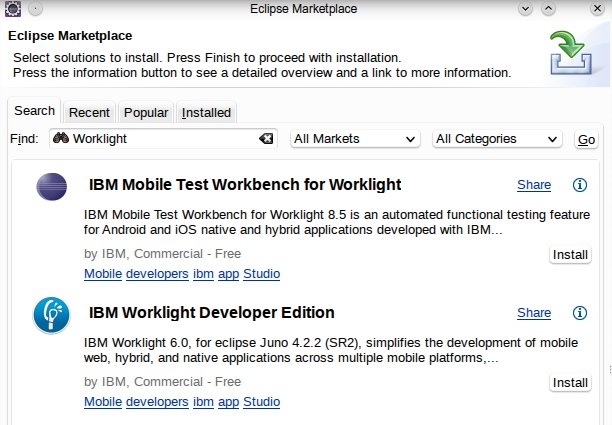Click the IBM Mobile Test Workbench logo

(x=52, y=187)
